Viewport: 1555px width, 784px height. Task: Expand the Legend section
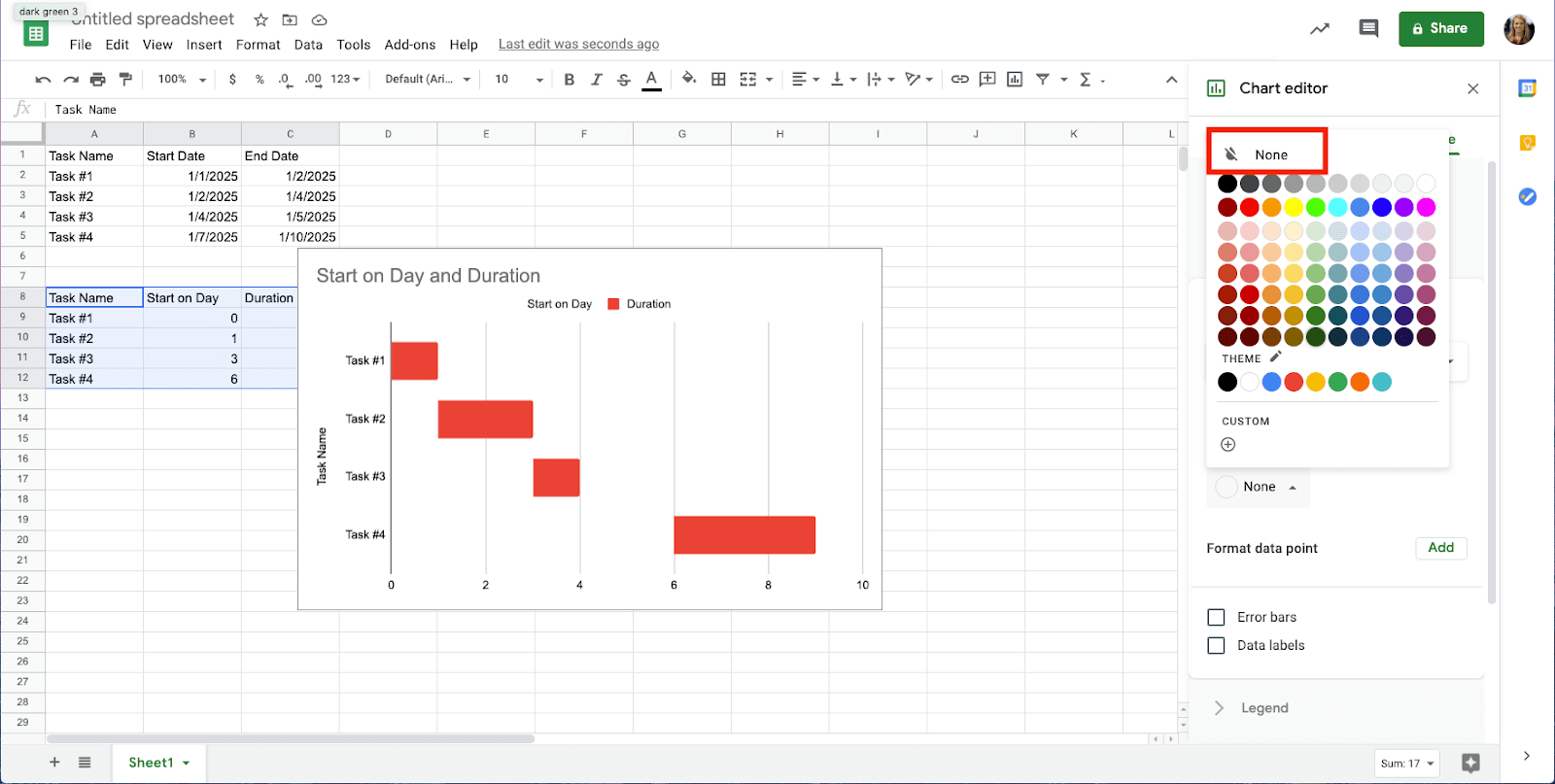pos(1264,708)
